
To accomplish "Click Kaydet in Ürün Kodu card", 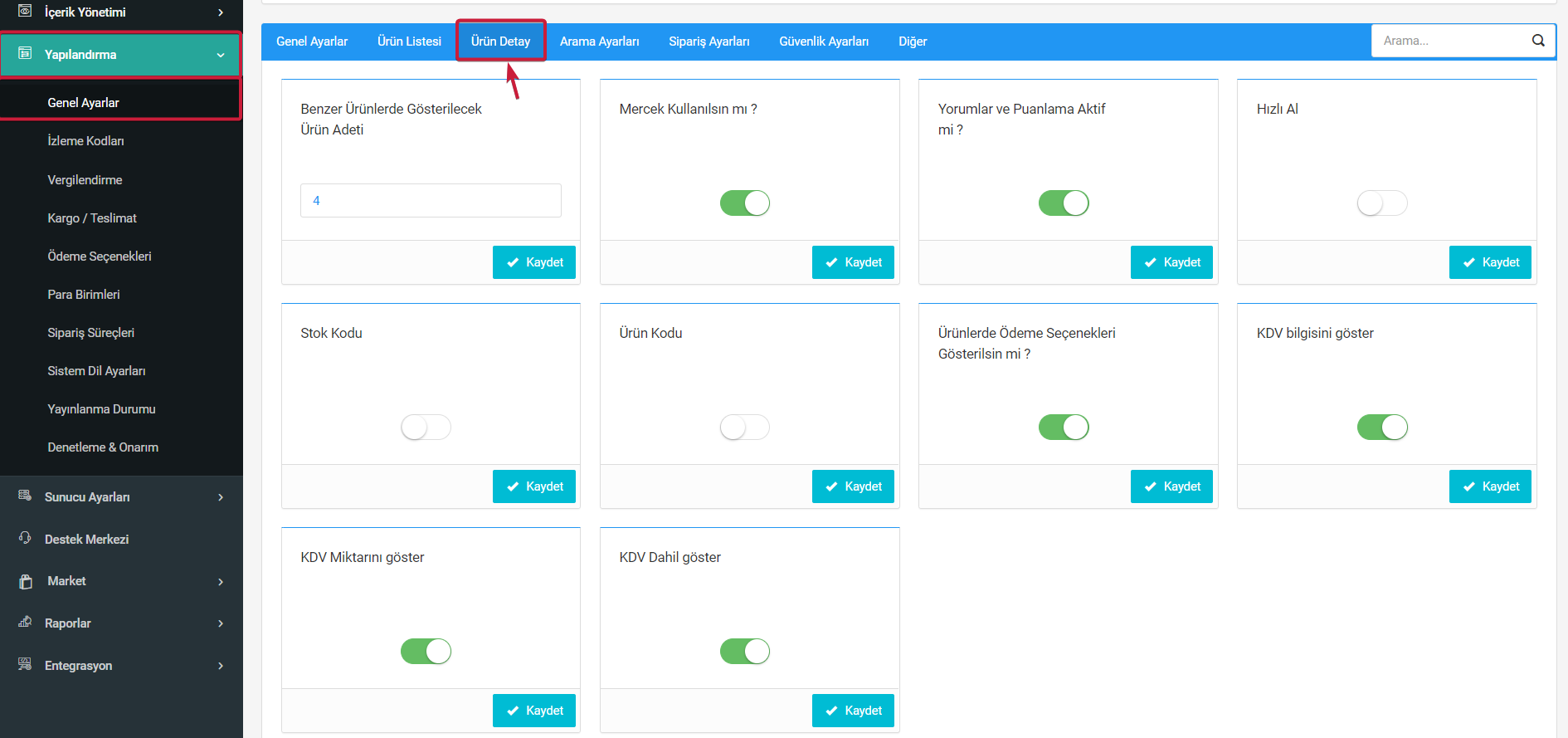I will coord(853,486).
